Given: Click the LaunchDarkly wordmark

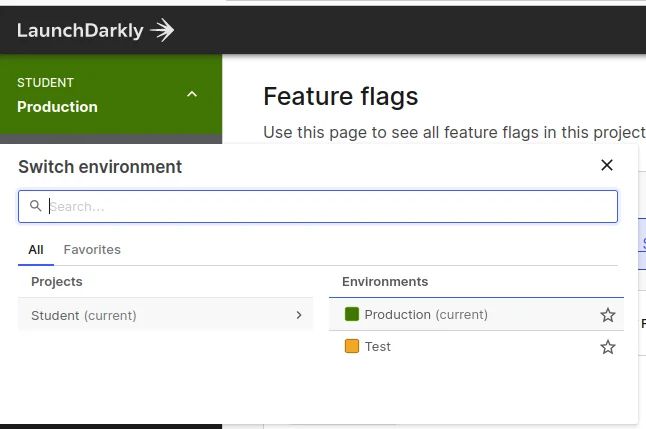Looking at the screenshot, I should point(80,30).
